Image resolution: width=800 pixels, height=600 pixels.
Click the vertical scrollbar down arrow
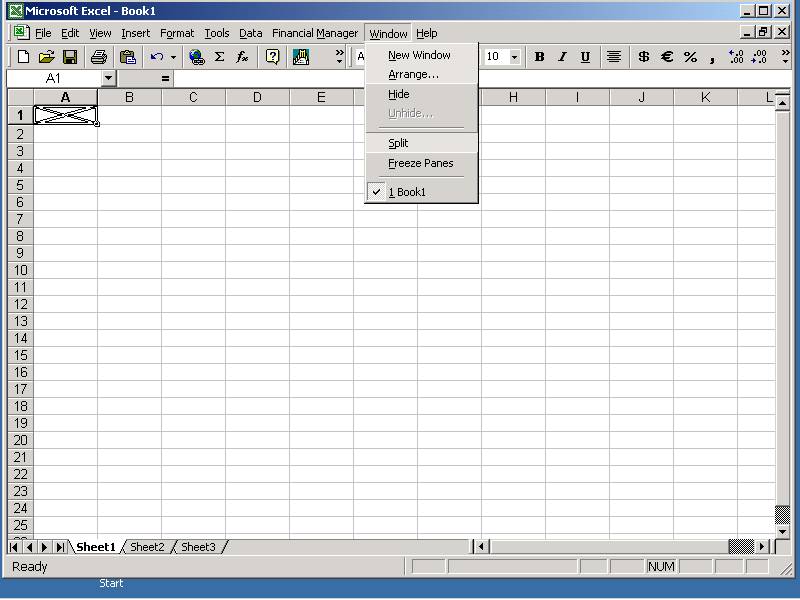point(782,531)
